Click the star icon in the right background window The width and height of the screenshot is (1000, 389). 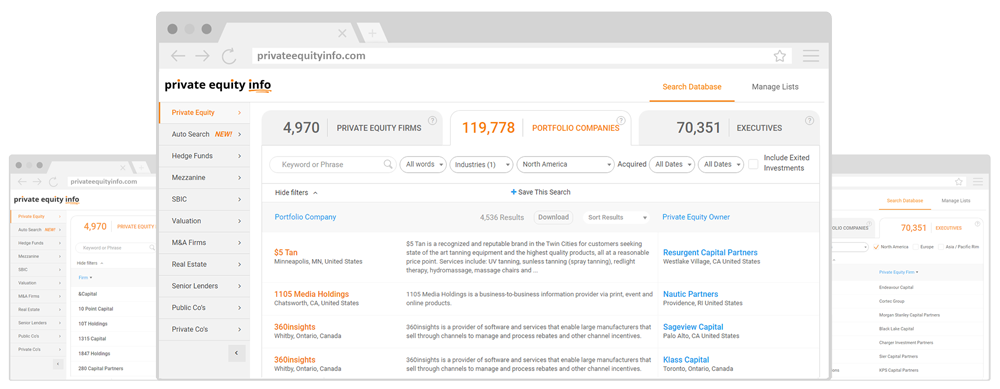pyautogui.click(x=959, y=181)
